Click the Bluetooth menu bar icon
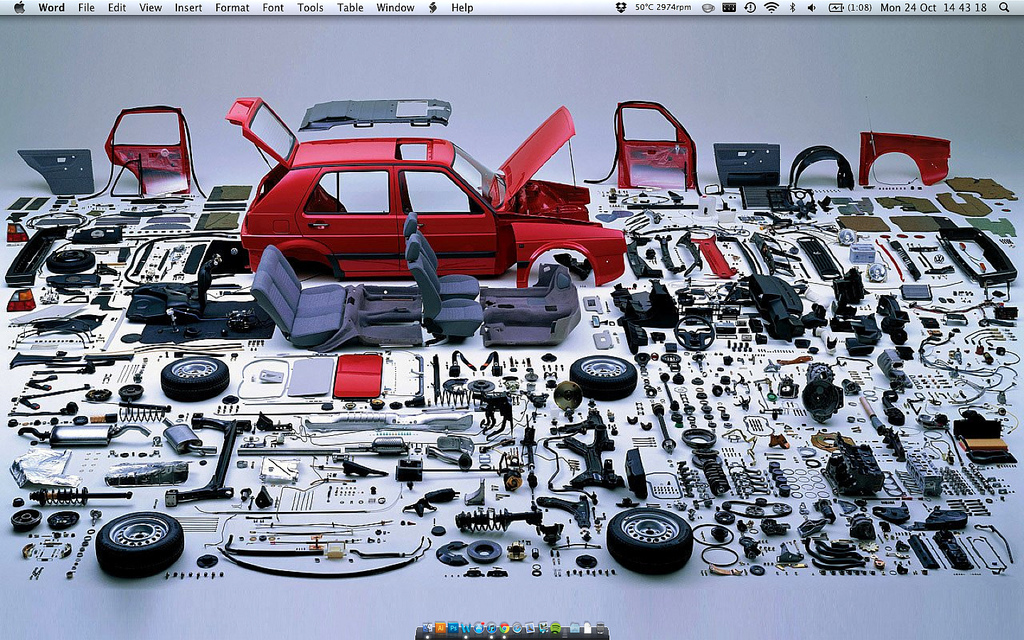Screen dimensions: 1024x640 [792, 7]
